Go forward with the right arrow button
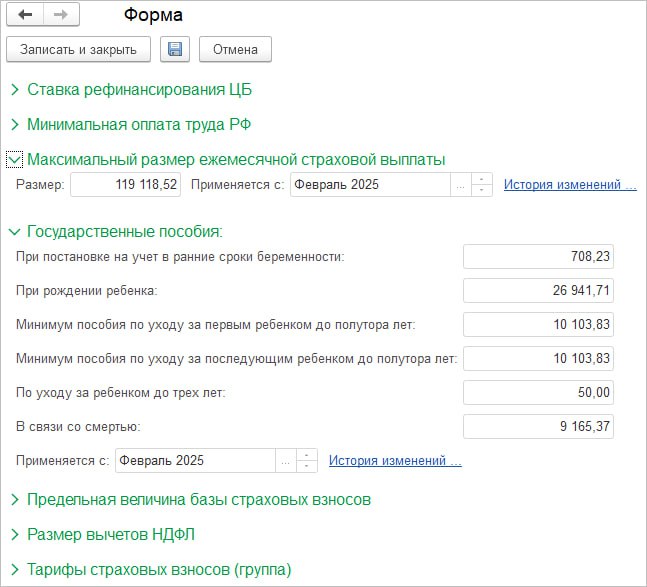 (x=61, y=14)
